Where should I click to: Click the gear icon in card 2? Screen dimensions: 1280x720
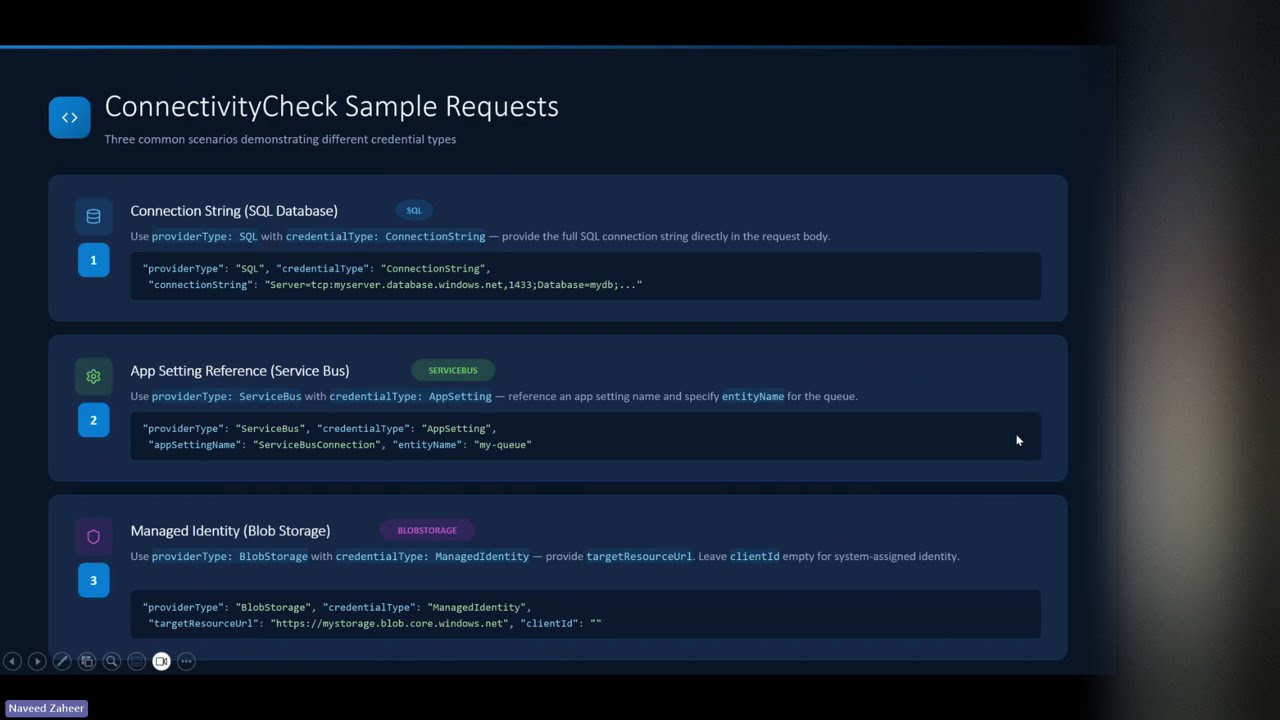[x=93, y=376]
